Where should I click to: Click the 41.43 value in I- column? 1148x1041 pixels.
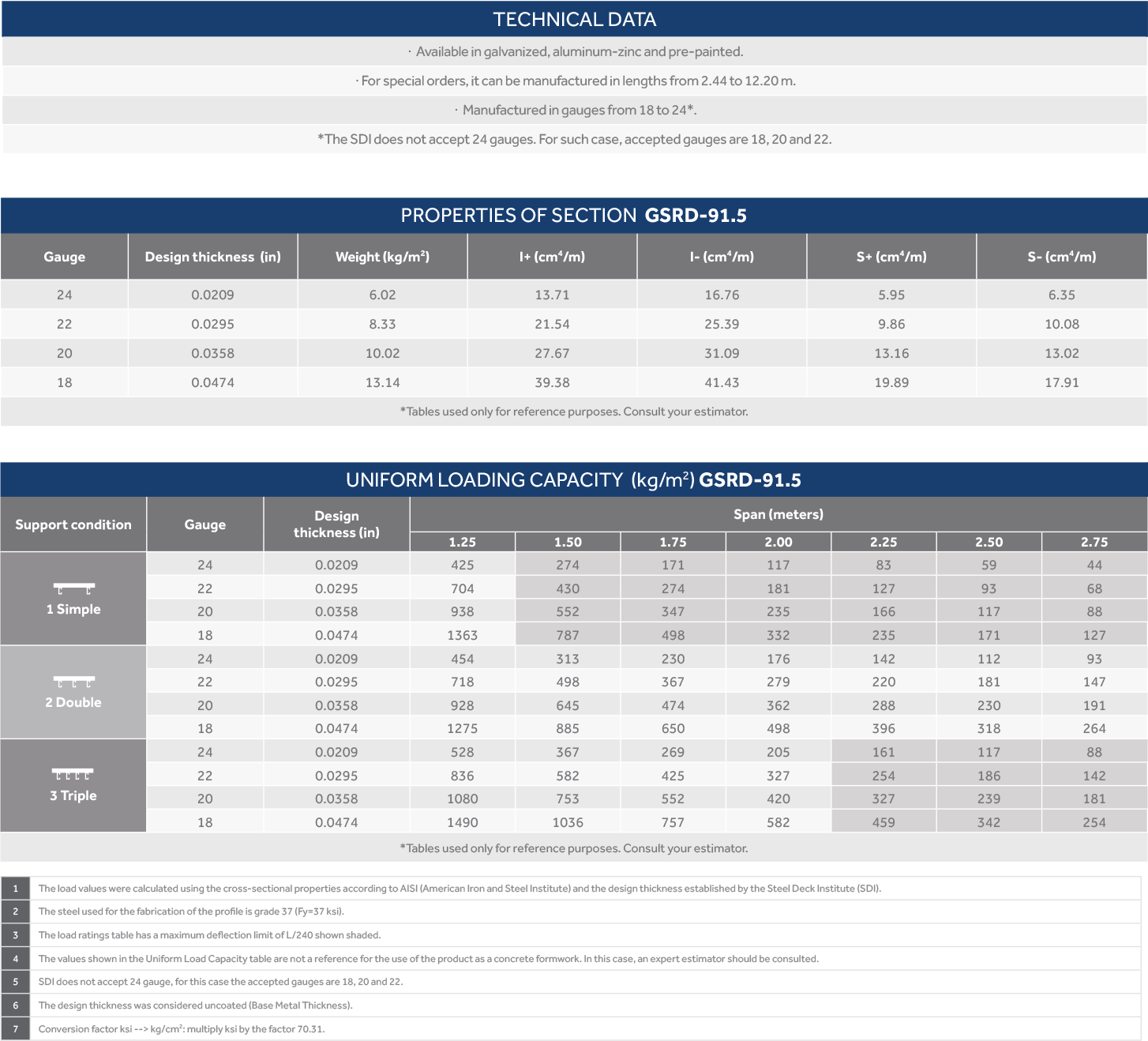coord(722,382)
